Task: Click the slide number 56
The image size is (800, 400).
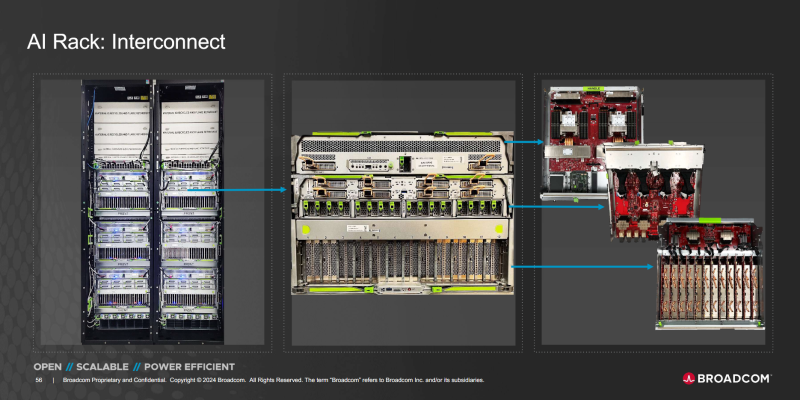Action: [39, 381]
